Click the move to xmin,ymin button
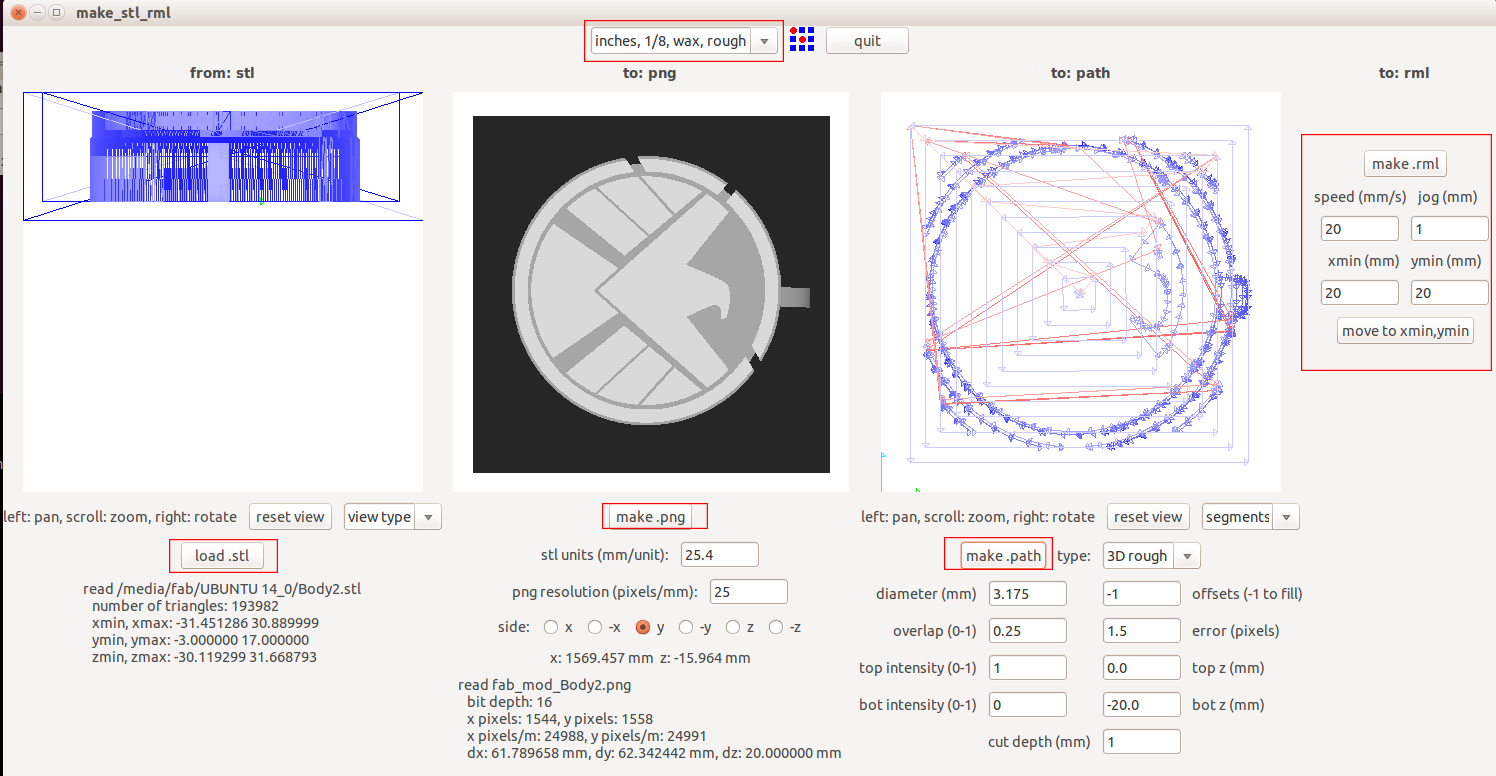The image size is (1496, 776). click(1405, 331)
